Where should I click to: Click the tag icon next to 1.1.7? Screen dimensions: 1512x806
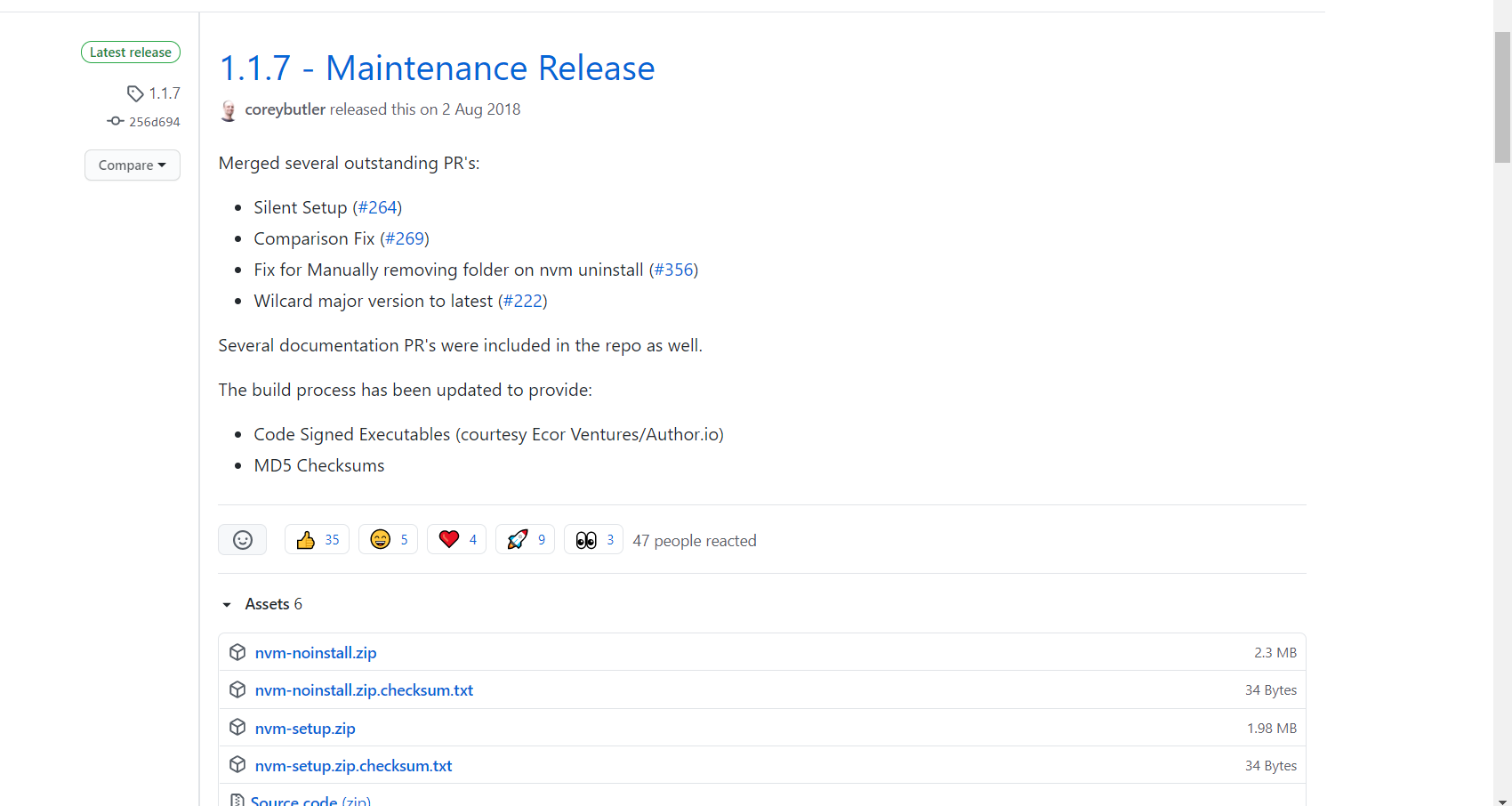click(x=135, y=93)
